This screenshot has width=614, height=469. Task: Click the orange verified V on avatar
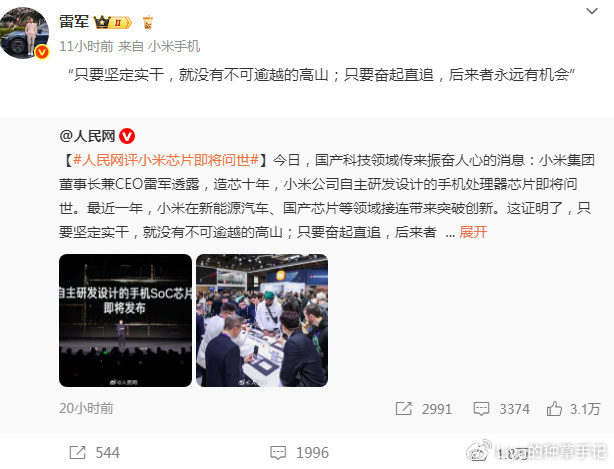(42, 52)
